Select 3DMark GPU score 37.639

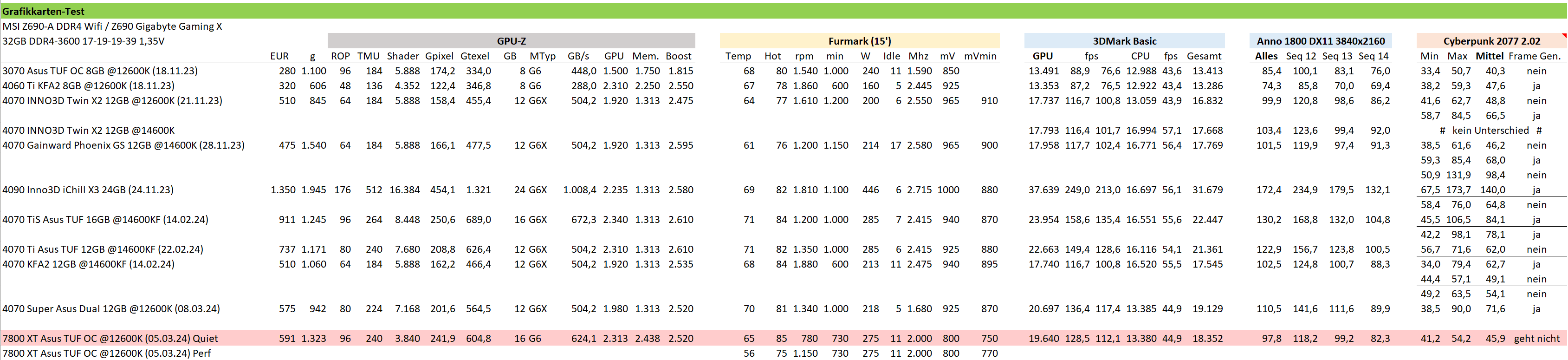(1043, 190)
